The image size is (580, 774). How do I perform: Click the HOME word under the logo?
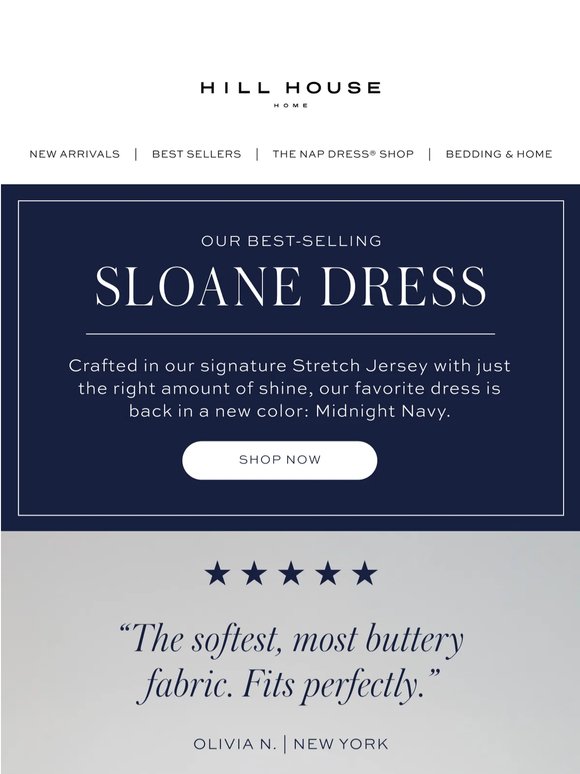291,105
